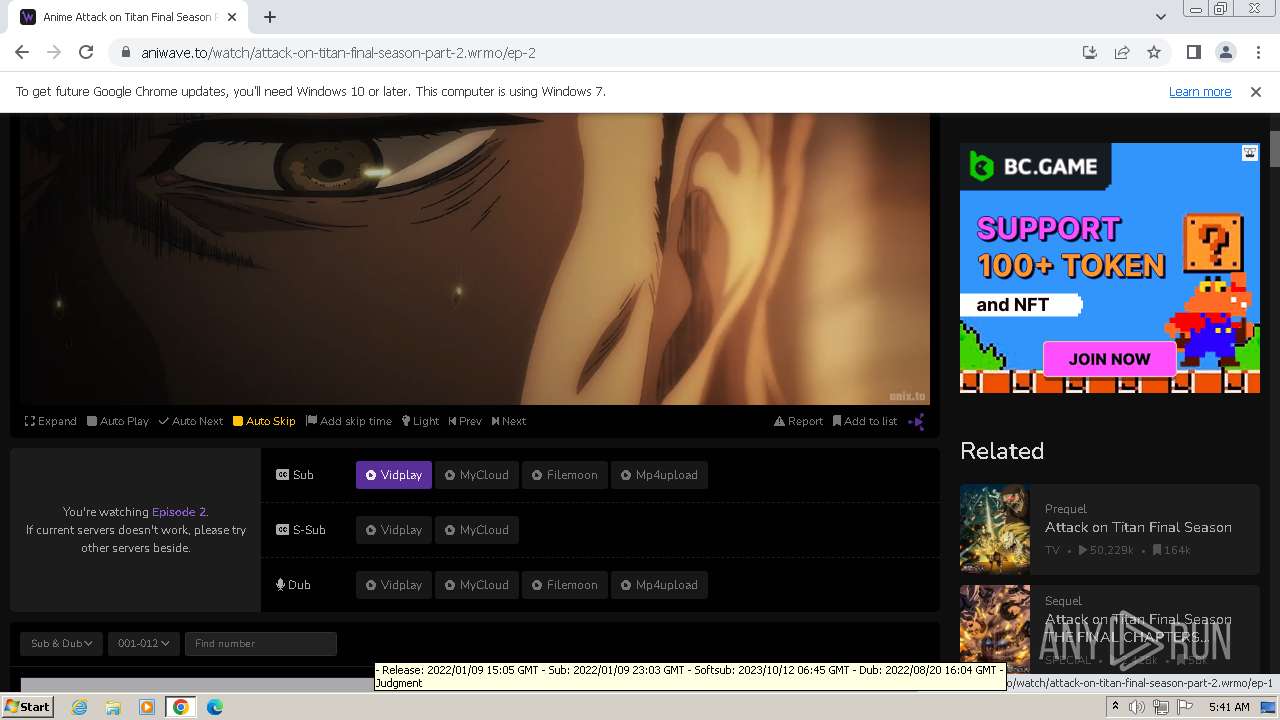Screen dimensions: 1280x720
Task: Click the share page icon in address bar
Action: click(x=1122, y=52)
